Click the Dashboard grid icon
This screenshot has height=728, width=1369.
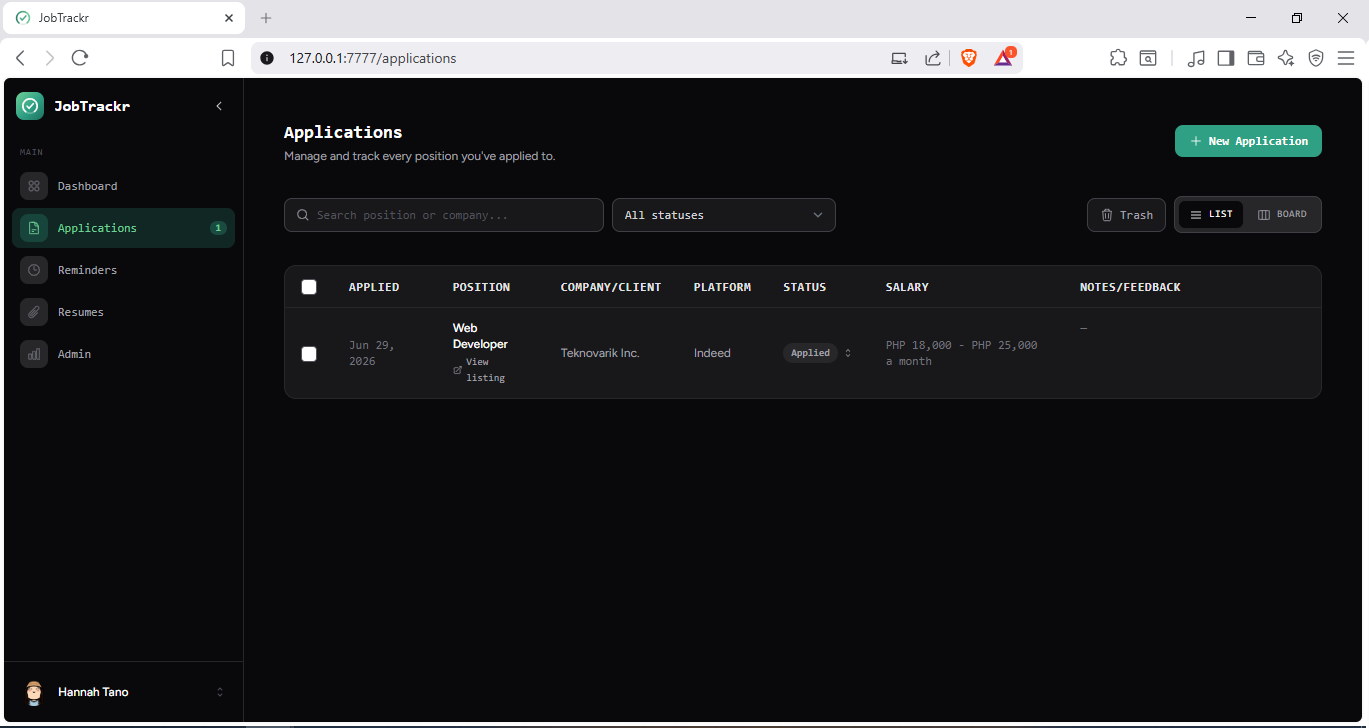tap(34, 186)
